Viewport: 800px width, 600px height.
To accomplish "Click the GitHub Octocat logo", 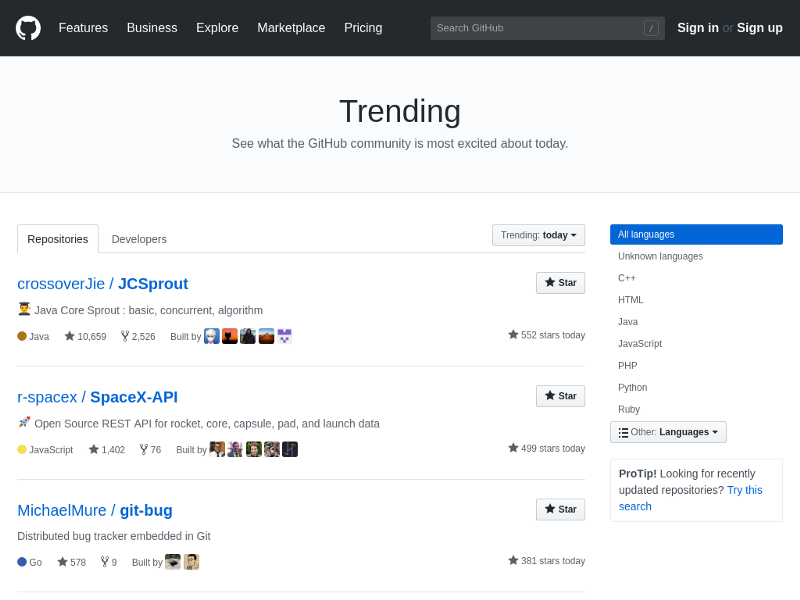I will coord(28,28).
